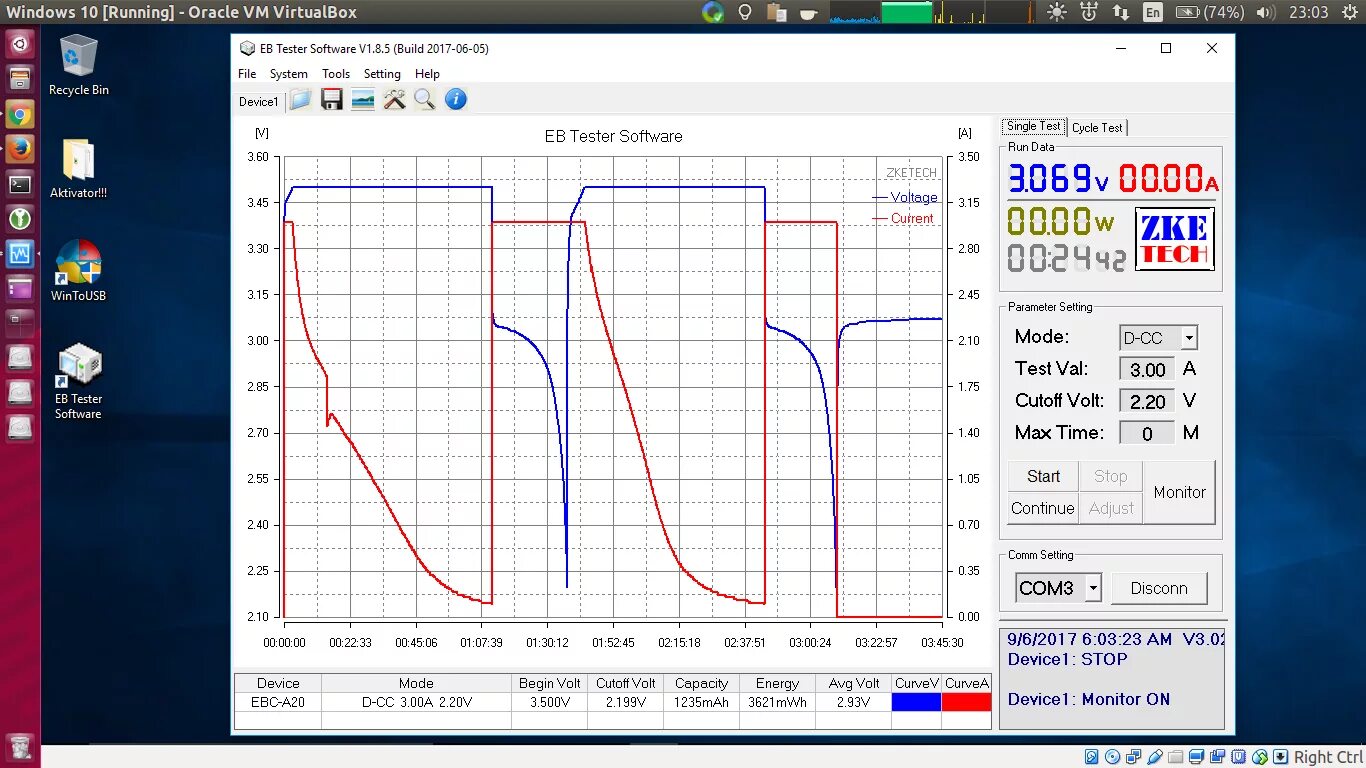Open Chrome from the Ubuntu launcher

click(20, 115)
